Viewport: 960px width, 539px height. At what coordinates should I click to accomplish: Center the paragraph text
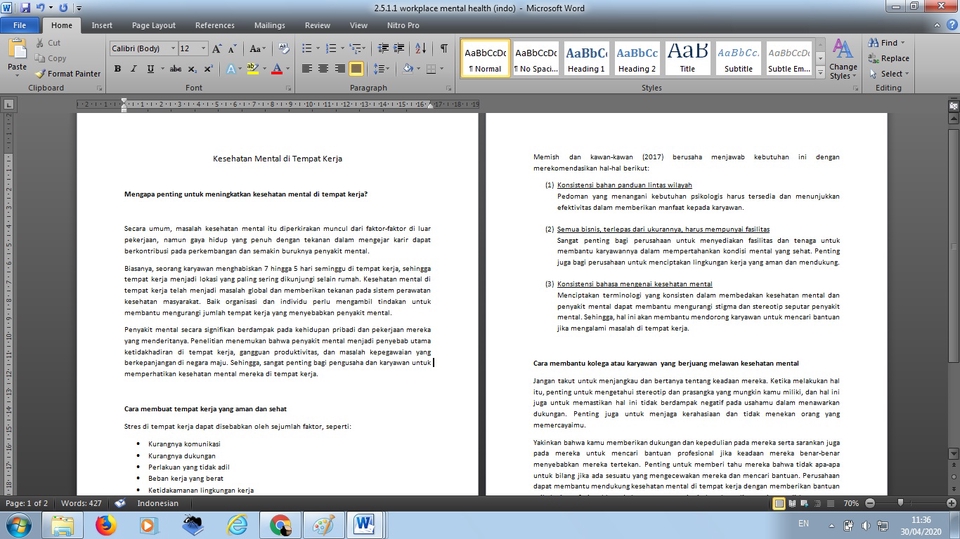(x=323, y=69)
